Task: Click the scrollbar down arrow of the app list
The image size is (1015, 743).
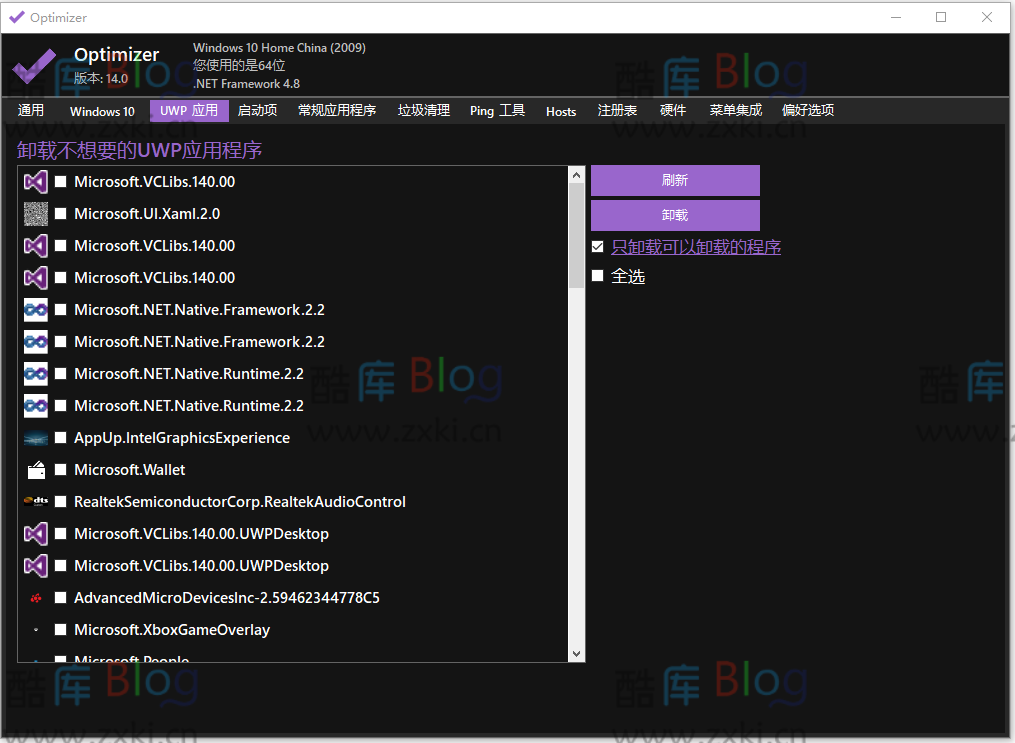Action: tap(577, 652)
